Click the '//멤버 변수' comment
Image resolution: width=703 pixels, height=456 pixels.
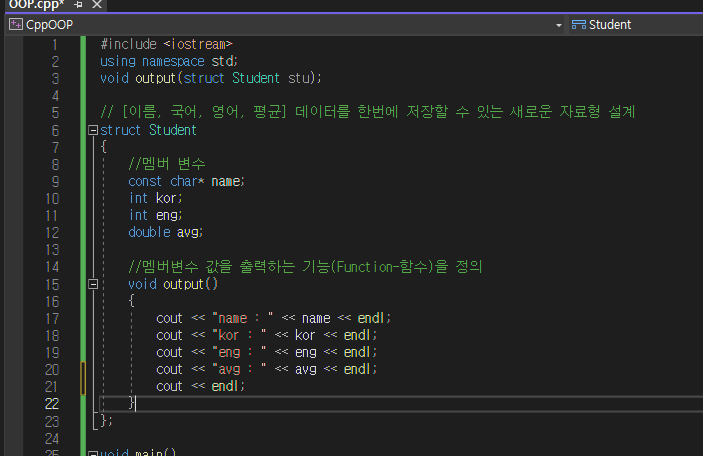[x=167, y=164]
